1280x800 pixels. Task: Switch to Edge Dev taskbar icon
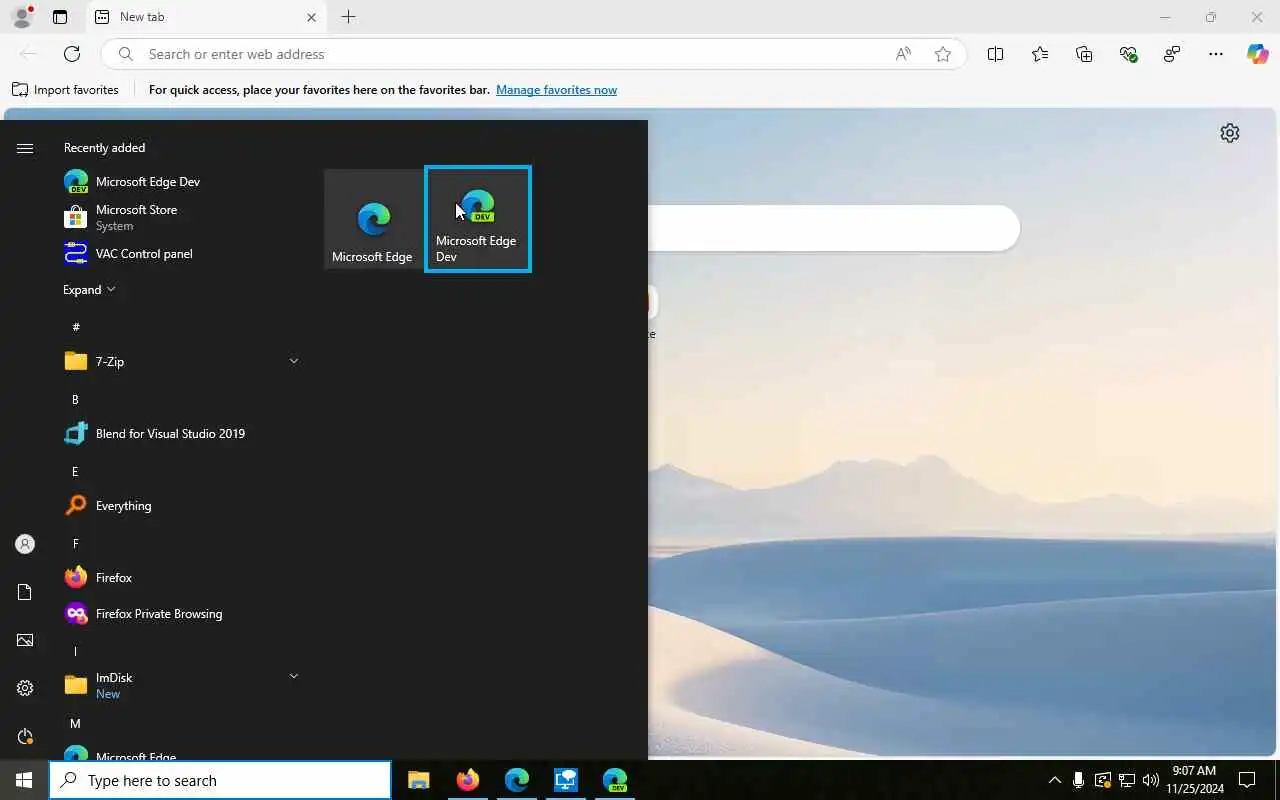pos(615,780)
